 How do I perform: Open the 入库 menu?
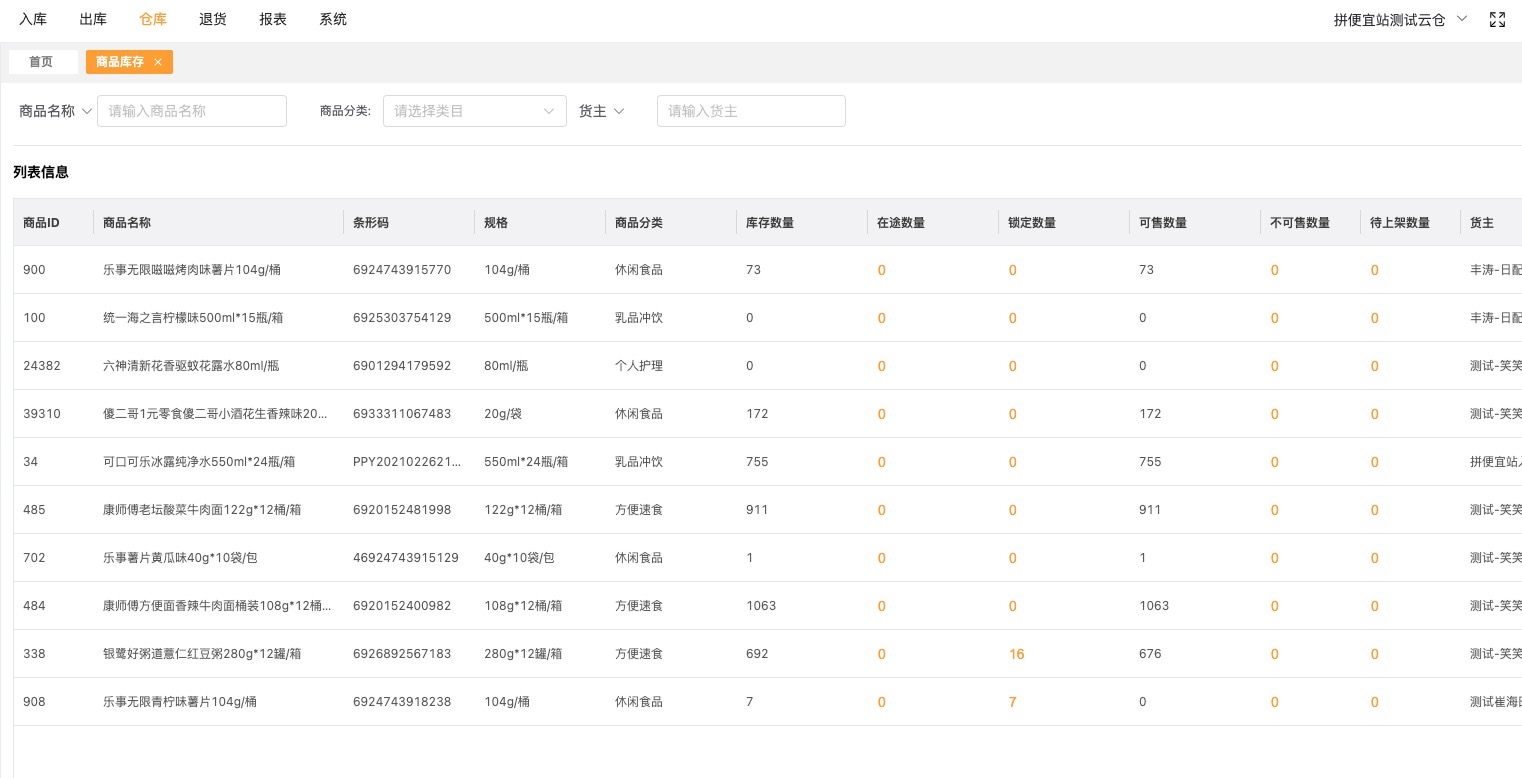(33, 19)
